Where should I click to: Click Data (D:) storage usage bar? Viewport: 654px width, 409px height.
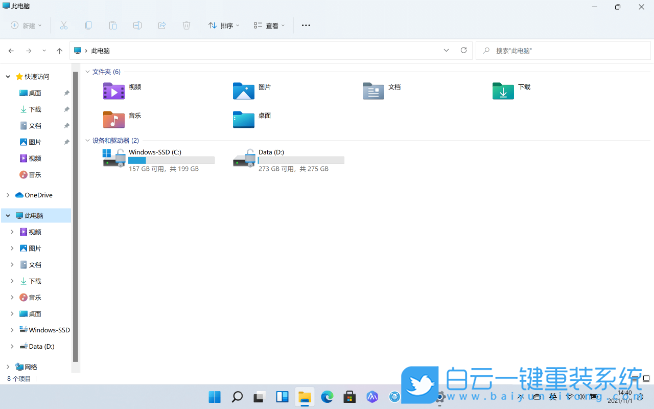tap(301, 160)
